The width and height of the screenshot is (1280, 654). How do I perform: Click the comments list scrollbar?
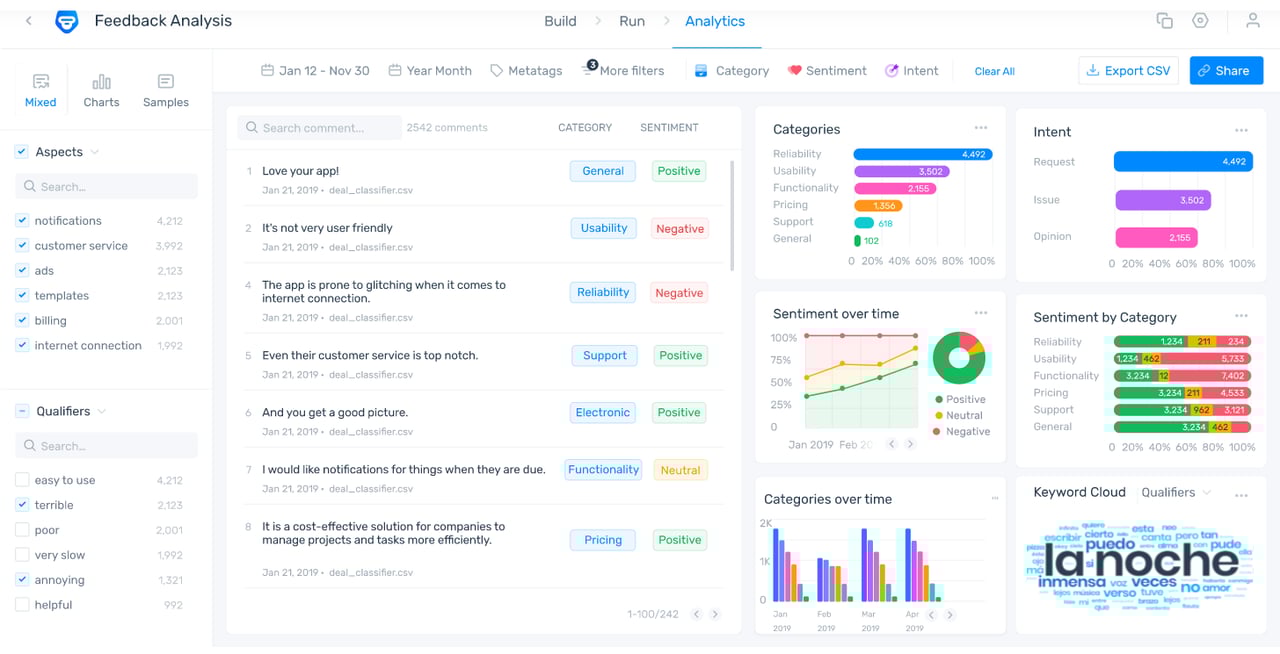pos(732,215)
